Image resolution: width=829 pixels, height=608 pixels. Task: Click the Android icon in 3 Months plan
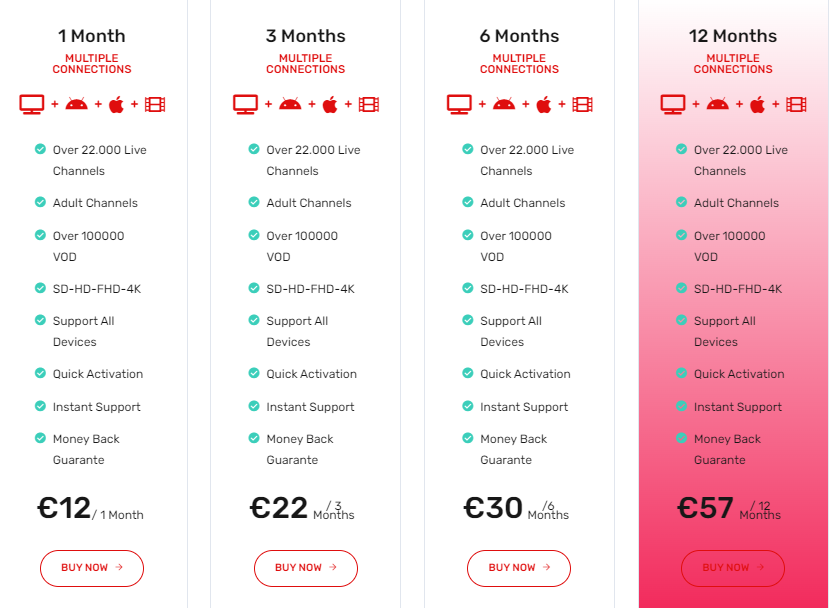[x=291, y=104]
